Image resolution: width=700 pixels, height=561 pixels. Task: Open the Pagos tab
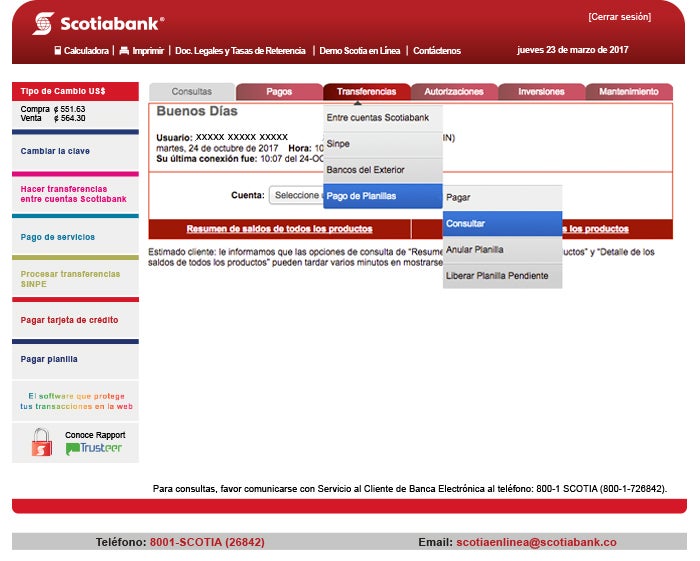tap(279, 92)
